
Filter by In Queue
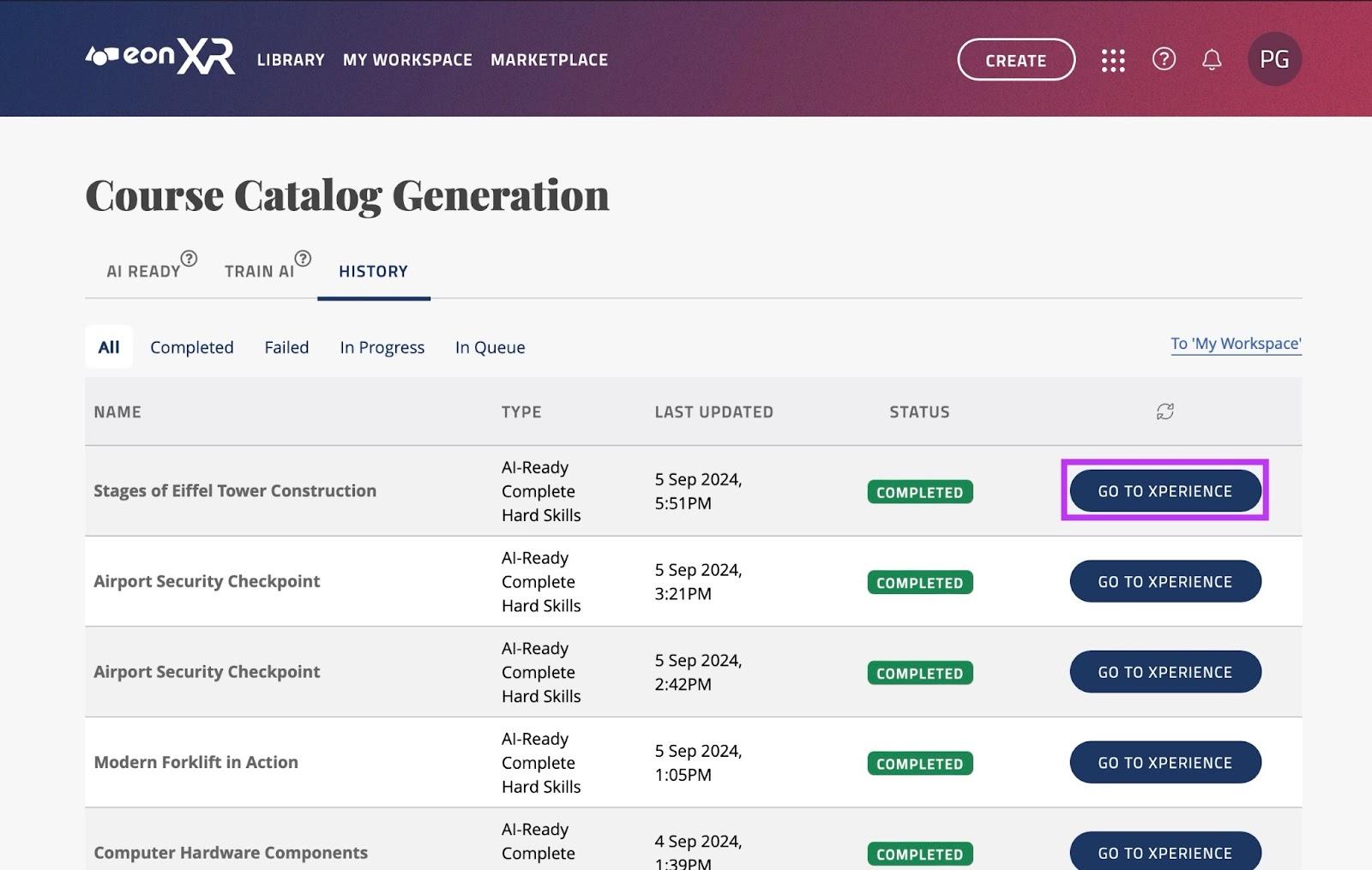click(x=490, y=347)
